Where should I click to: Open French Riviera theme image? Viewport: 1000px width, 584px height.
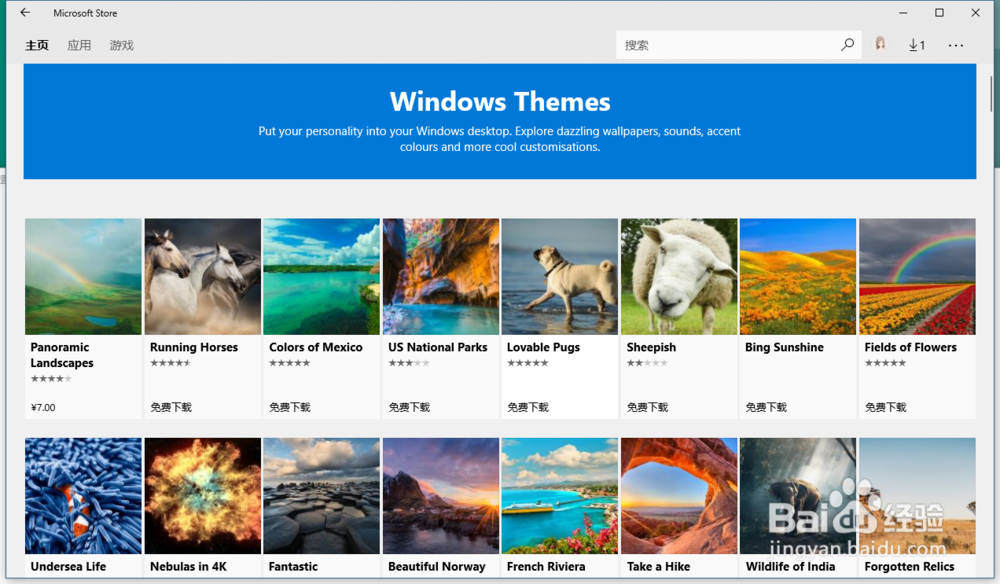pos(560,495)
